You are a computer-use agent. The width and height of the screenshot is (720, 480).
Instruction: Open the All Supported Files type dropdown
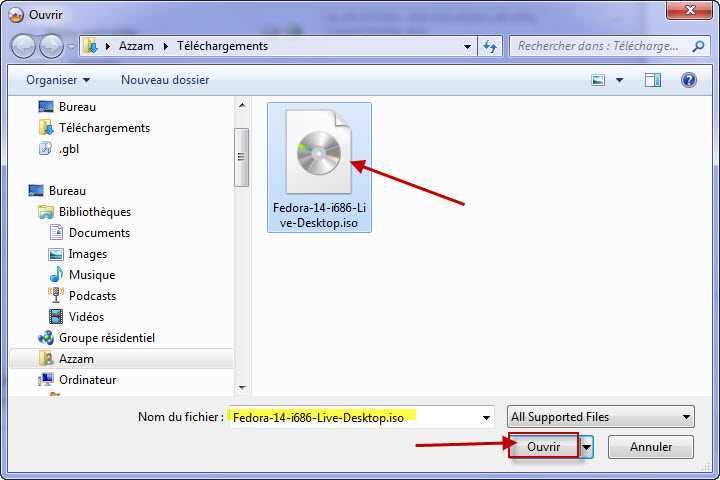pyautogui.click(x=601, y=417)
